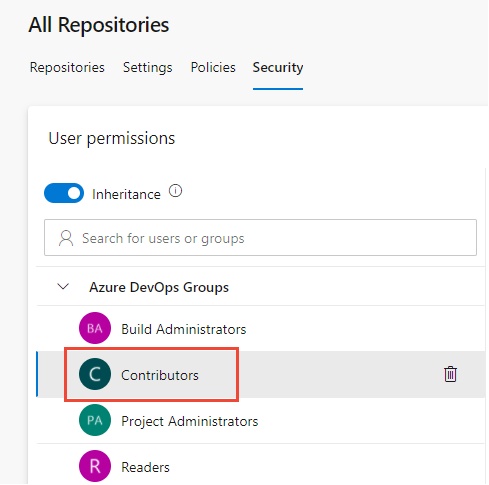
Task: Switch to the Settings tab
Action: (x=148, y=67)
